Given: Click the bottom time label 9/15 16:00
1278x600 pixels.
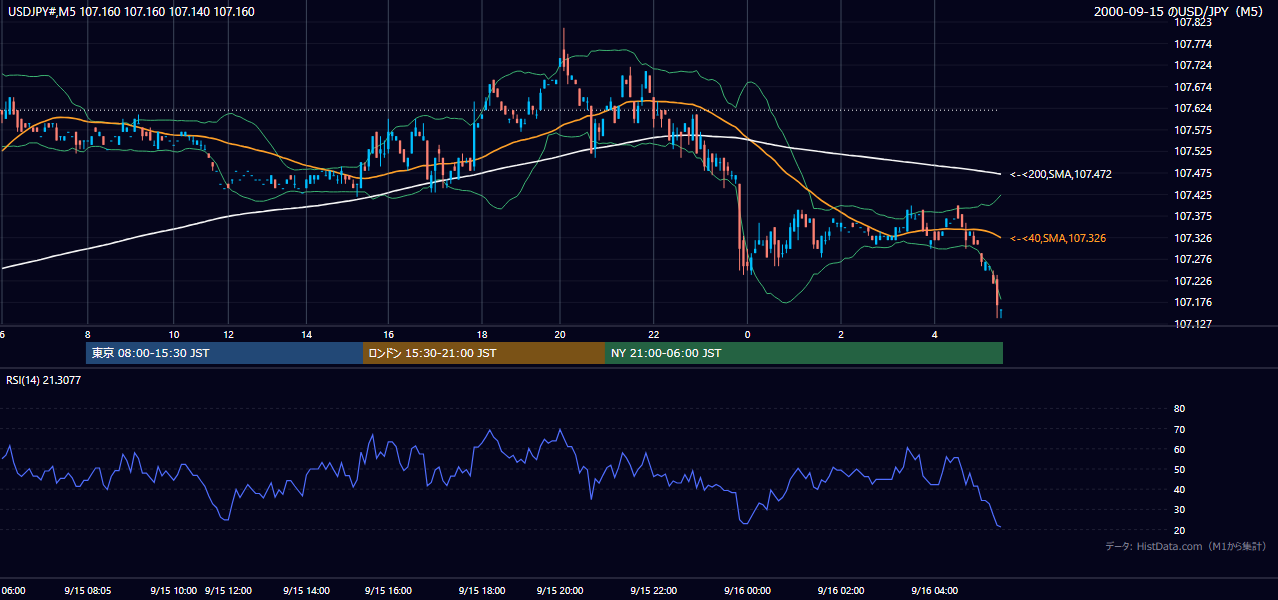Looking at the screenshot, I should point(388,591).
